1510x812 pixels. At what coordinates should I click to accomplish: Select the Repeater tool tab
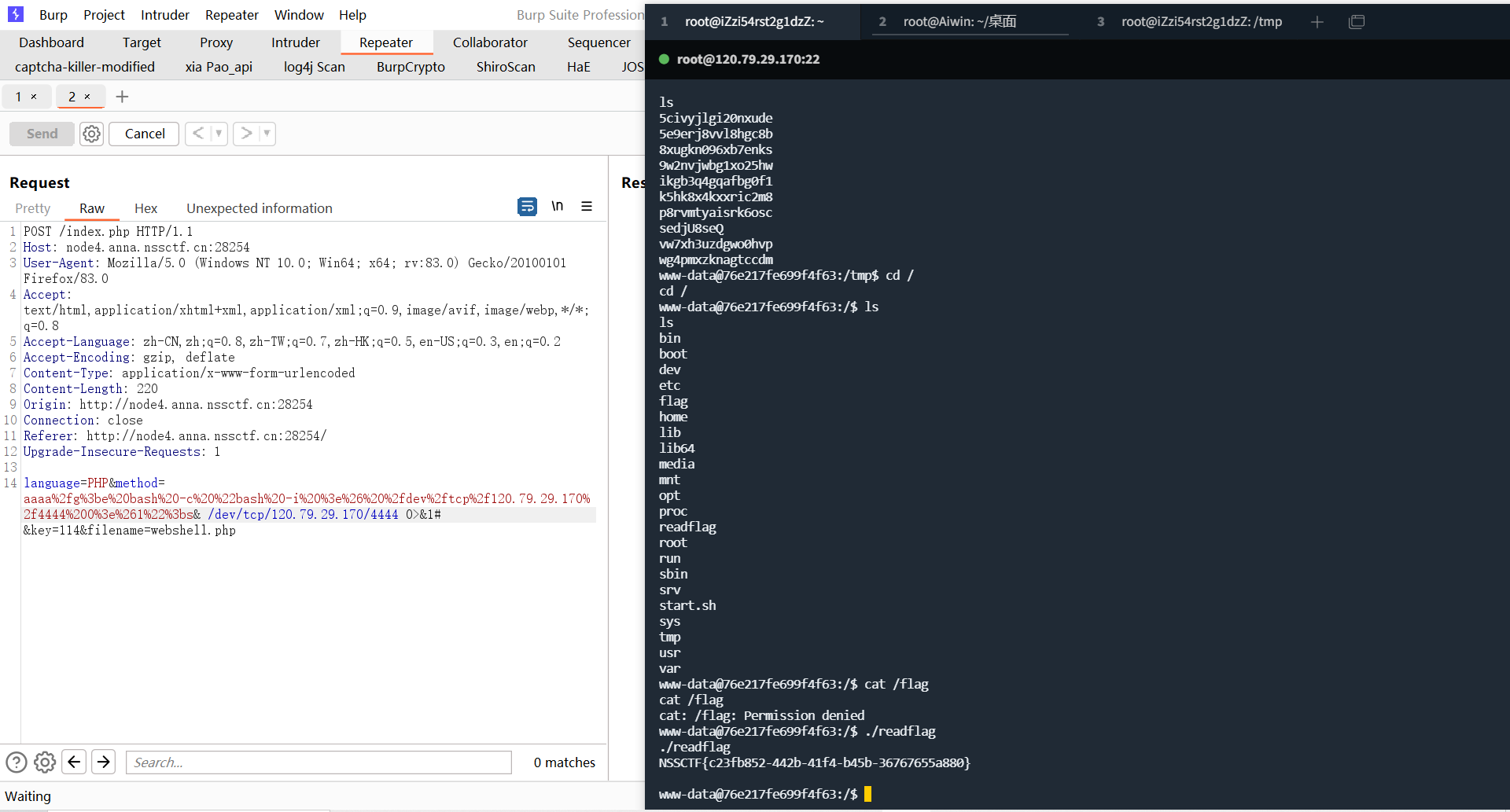click(x=386, y=42)
